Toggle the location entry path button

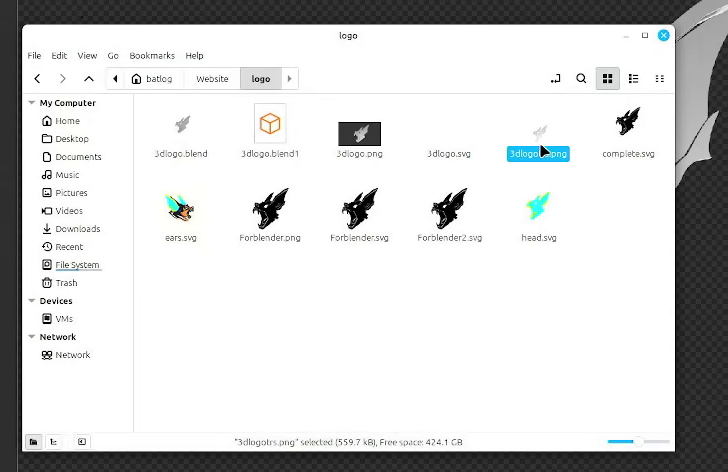tap(555, 79)
